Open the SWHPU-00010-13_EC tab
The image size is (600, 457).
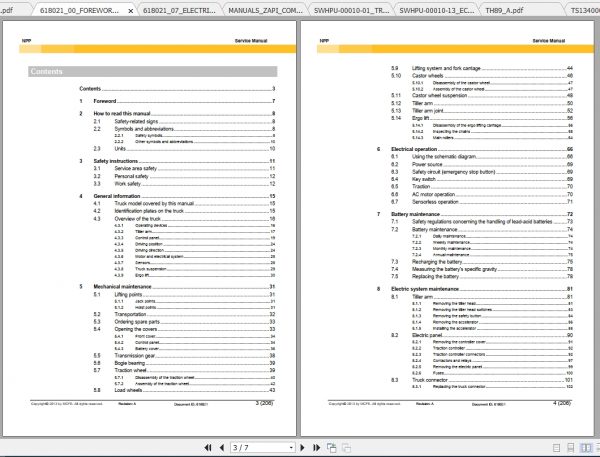[x=437, y=11]
